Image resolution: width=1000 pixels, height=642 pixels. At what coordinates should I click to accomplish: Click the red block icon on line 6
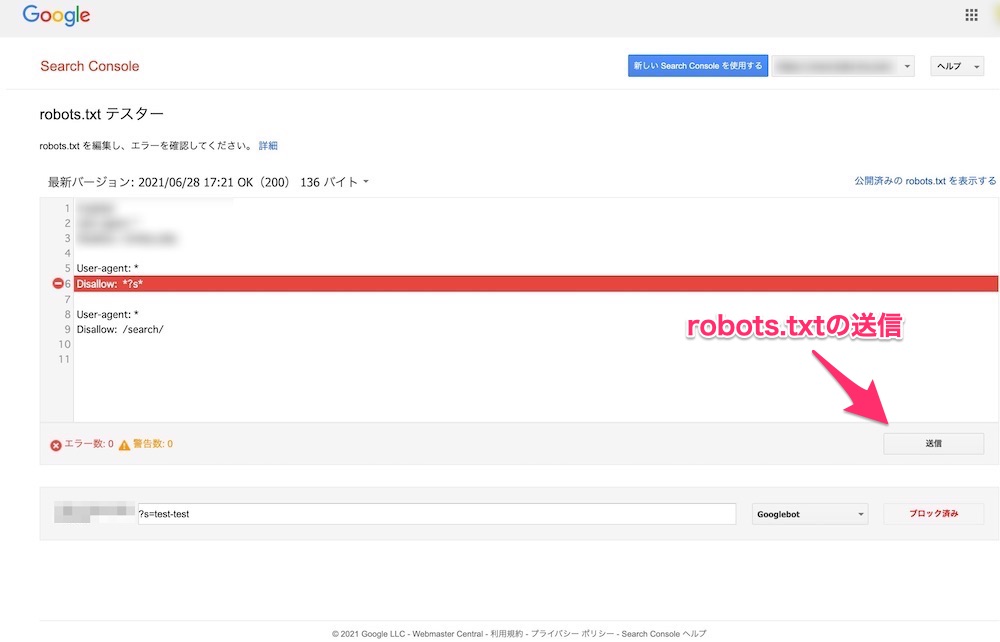57,284
